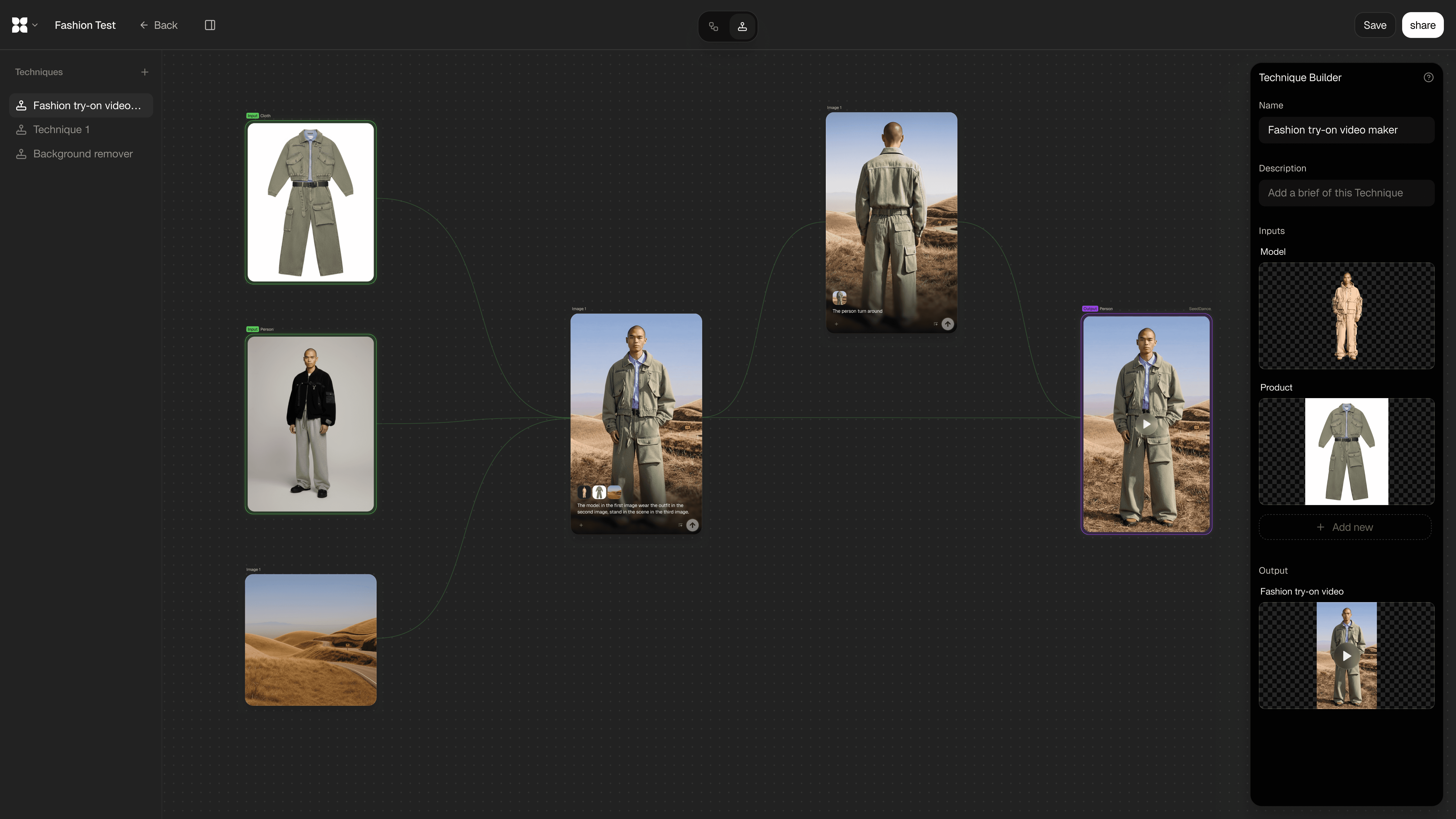1456x819 pixels.
Task: Go Back using the arrow link
Action: point(159,25)
